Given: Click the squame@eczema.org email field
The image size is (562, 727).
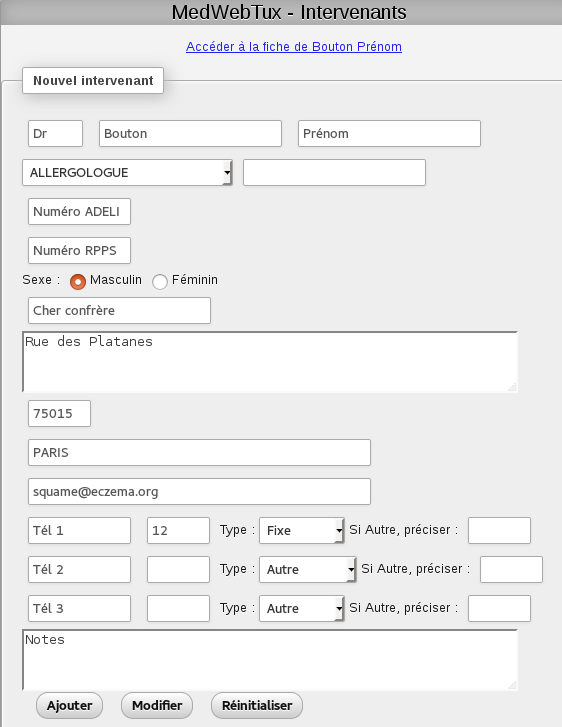Looking at the screenshot, I should [199, 491].
